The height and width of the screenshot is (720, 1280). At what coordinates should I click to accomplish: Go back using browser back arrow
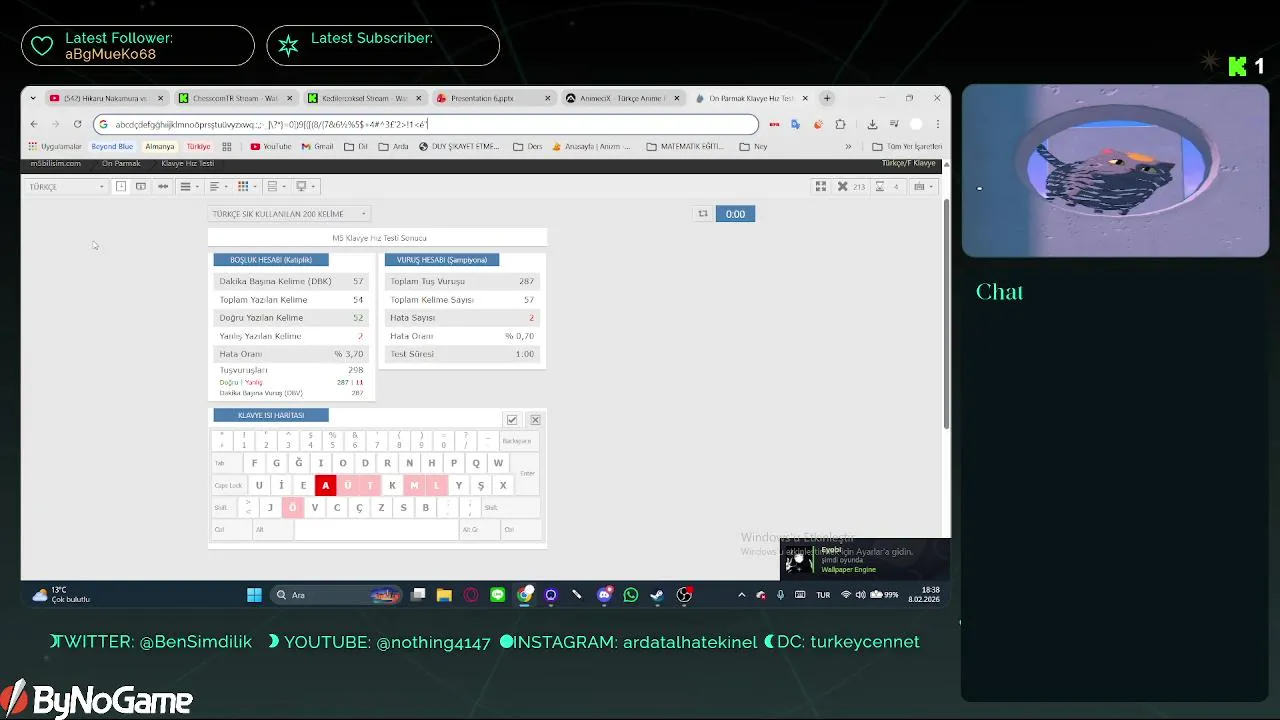pos(34,124)
